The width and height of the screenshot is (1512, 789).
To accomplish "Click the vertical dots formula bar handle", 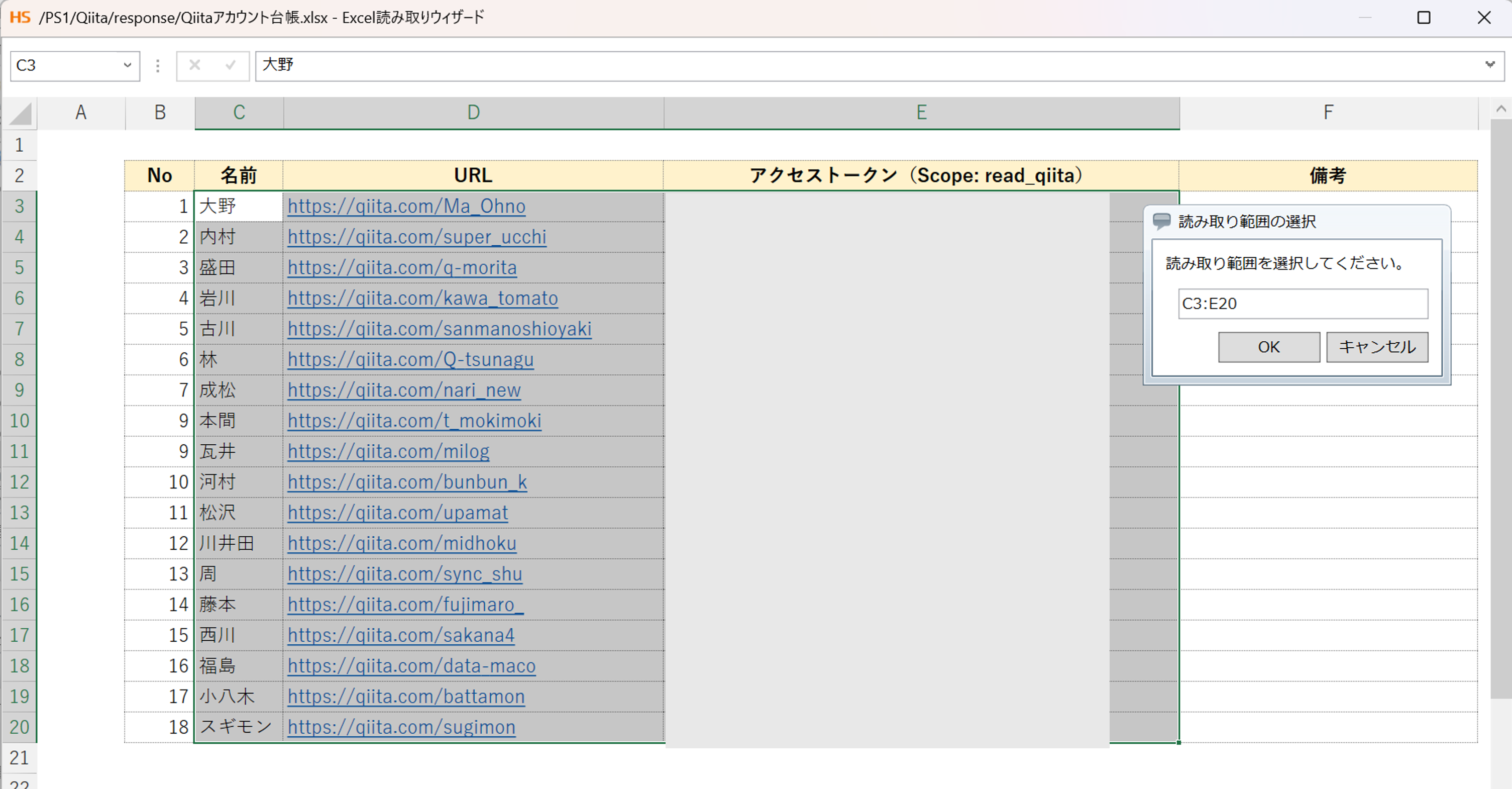I will point(157,66).
